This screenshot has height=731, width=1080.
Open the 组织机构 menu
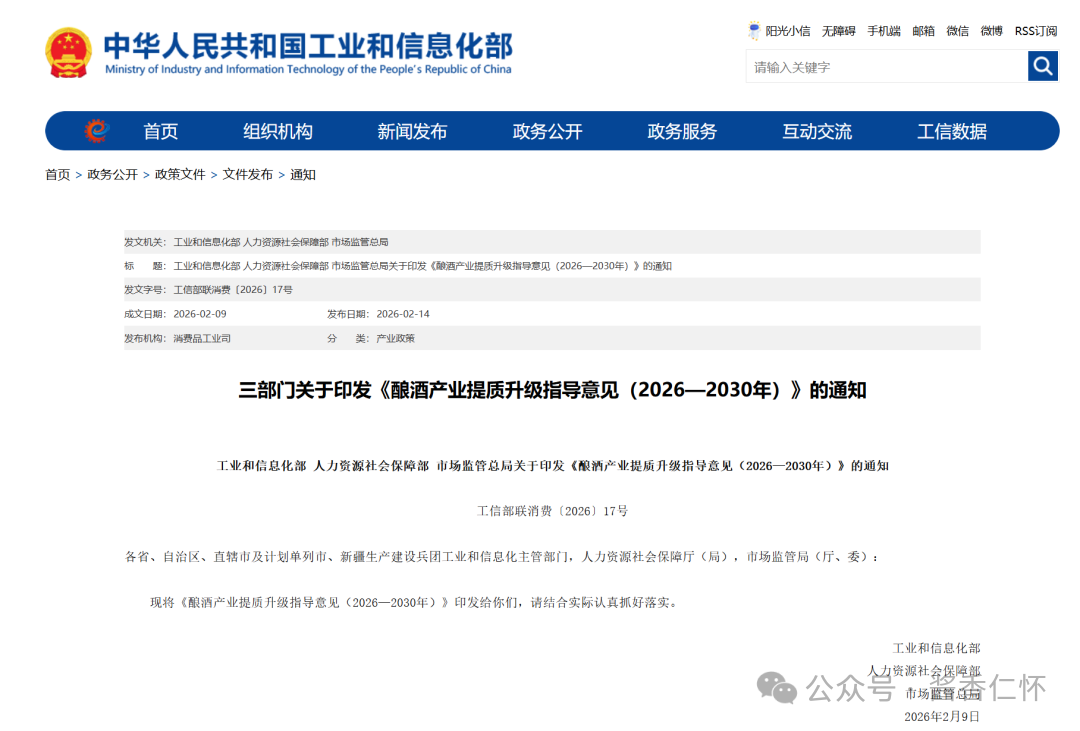[x=277, y=130]
